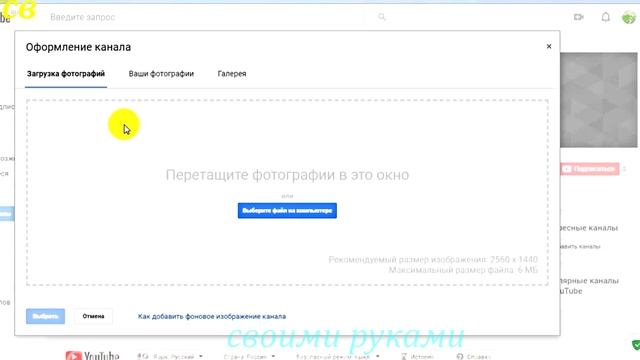Open Справка link in footer
The width and height of the screenshot is (640, 360).
tap(473, 356)
